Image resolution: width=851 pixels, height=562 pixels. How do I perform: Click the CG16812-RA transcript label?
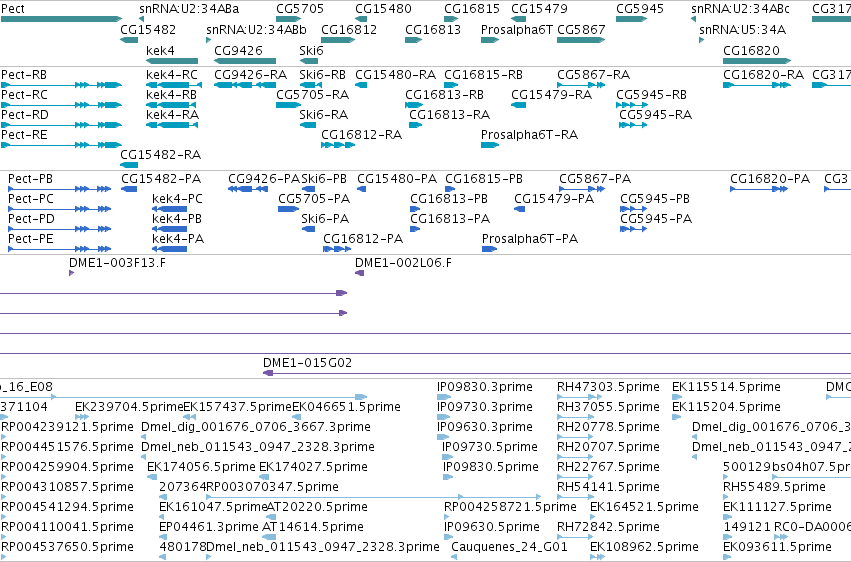pos(361,135)
